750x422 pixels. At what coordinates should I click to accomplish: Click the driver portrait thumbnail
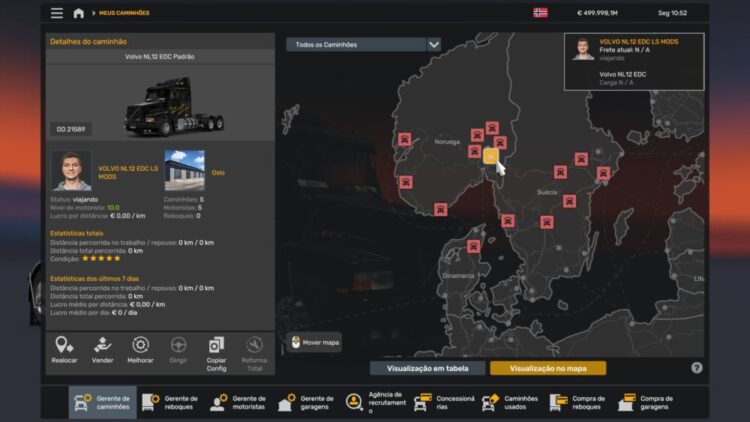click(71, 170)
